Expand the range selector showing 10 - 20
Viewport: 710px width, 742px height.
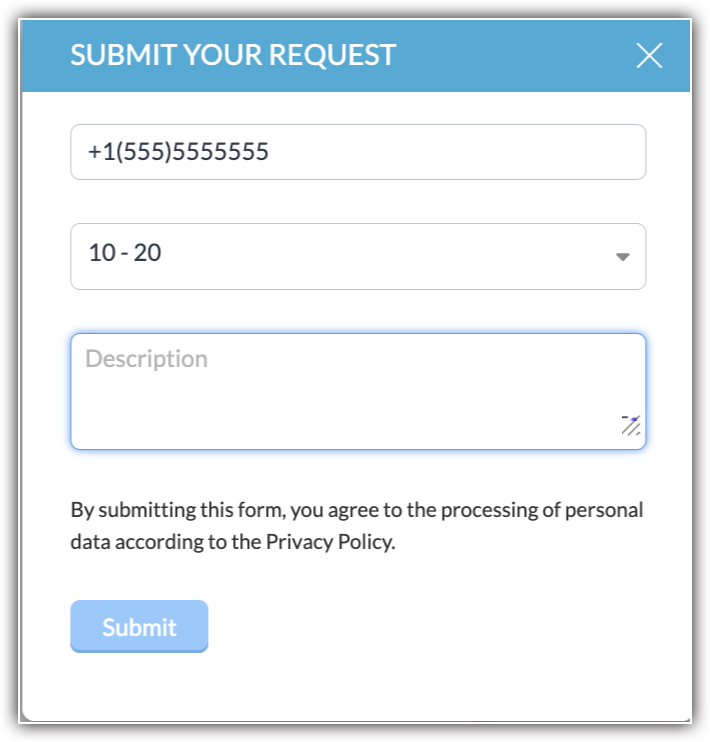358,256
